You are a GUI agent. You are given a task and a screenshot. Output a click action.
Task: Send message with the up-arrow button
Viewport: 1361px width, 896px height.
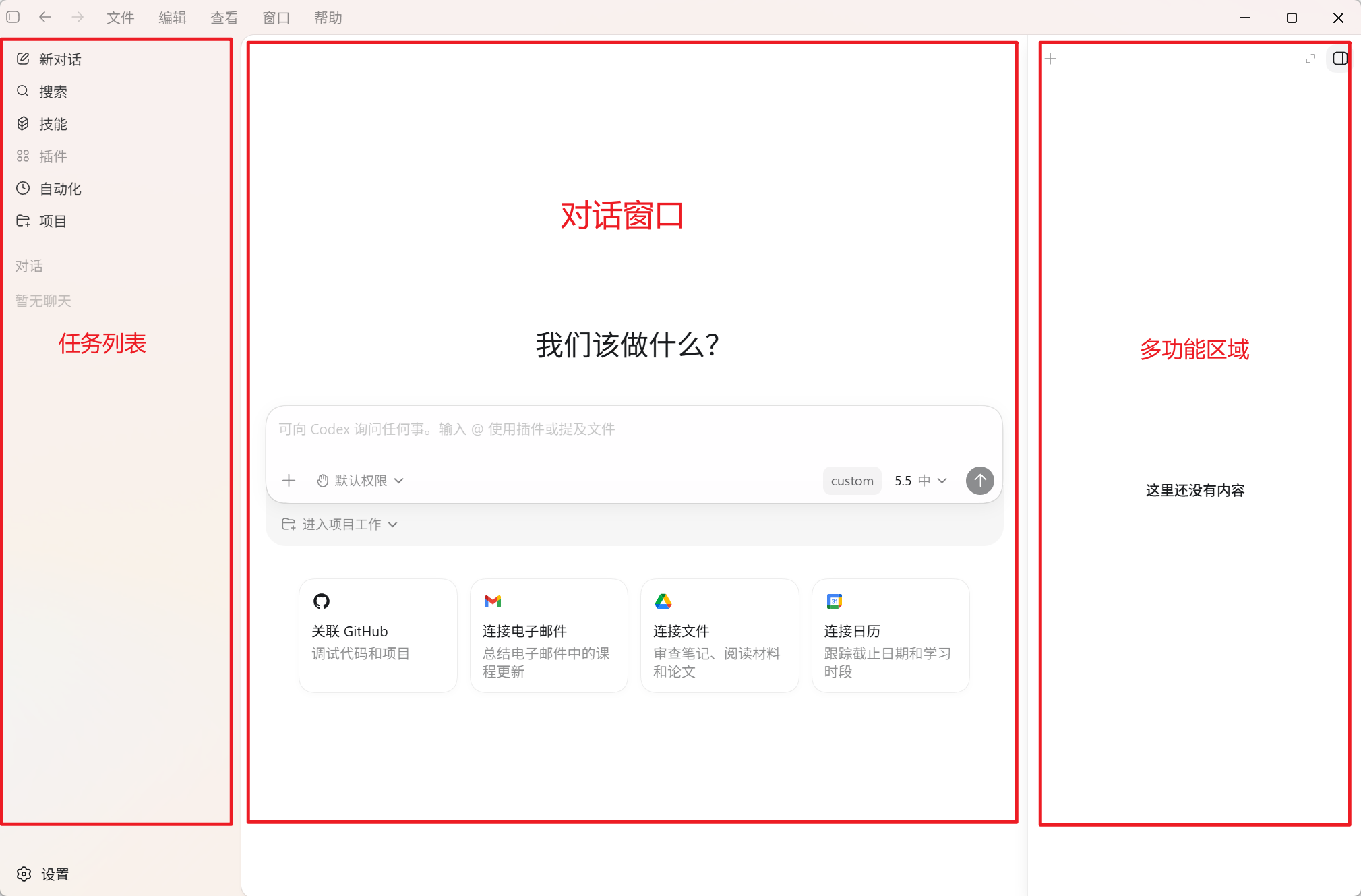[x=980, y=481]
